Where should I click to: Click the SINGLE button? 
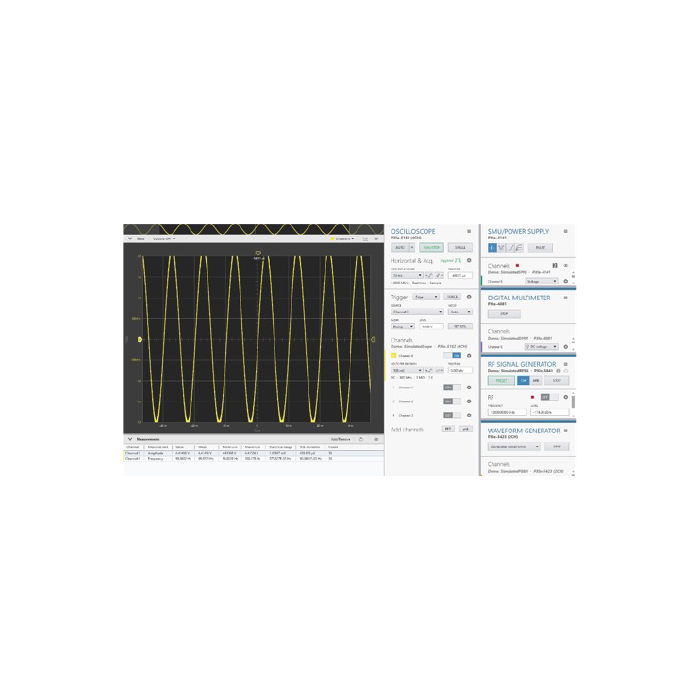(460, 247)
